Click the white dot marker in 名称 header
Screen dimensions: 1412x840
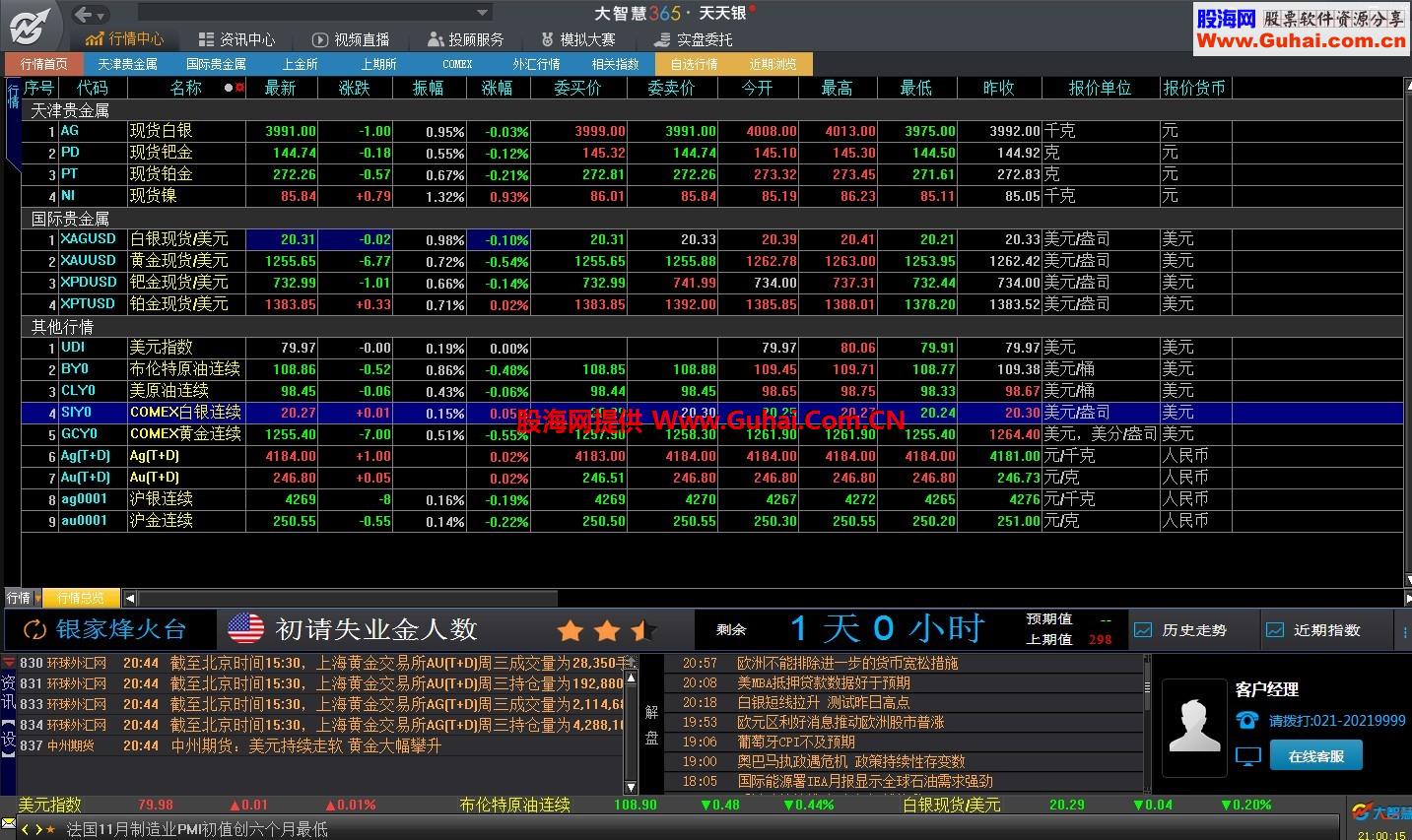tap(229, 88)
